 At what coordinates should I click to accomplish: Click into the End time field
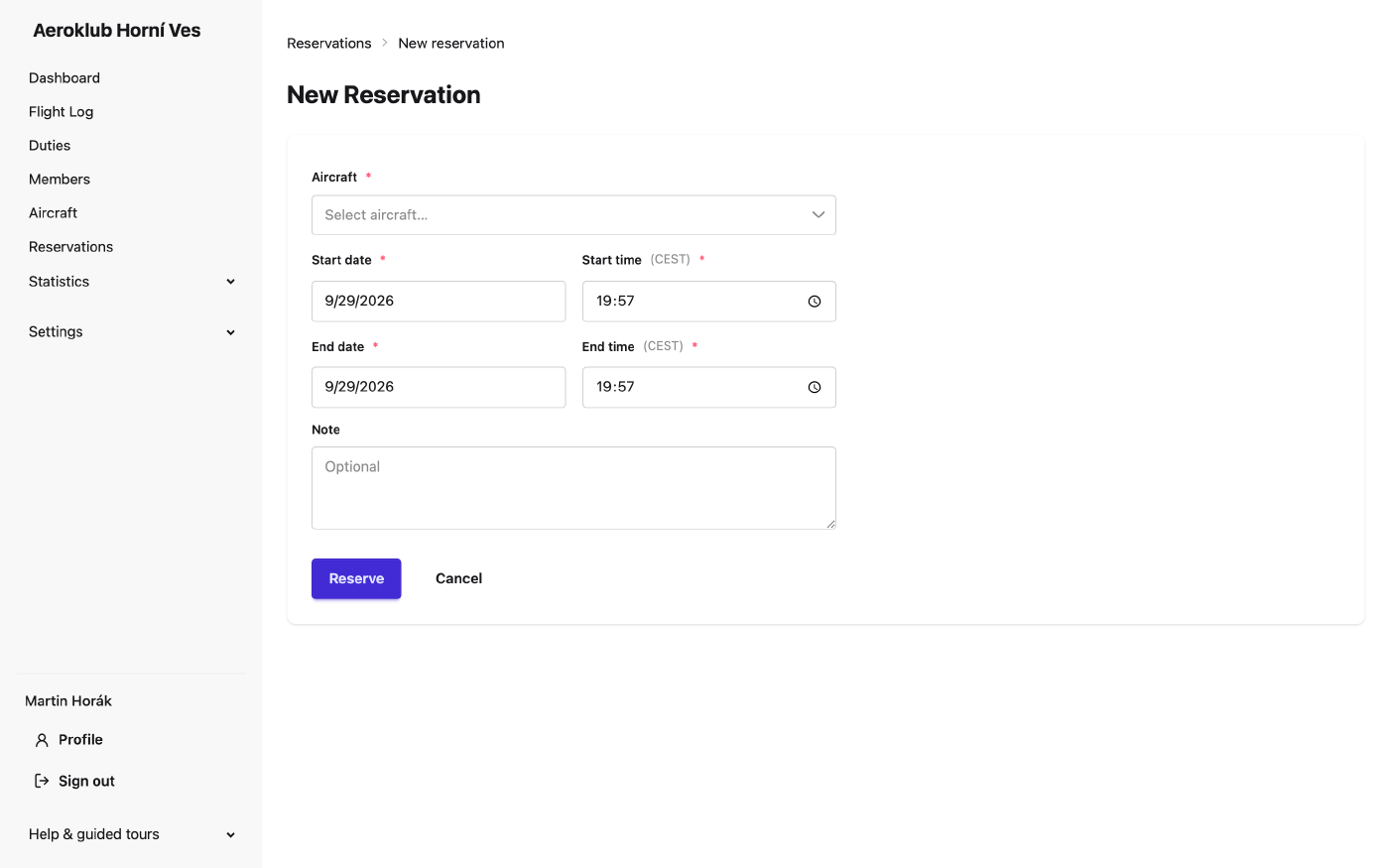point(708,388)
